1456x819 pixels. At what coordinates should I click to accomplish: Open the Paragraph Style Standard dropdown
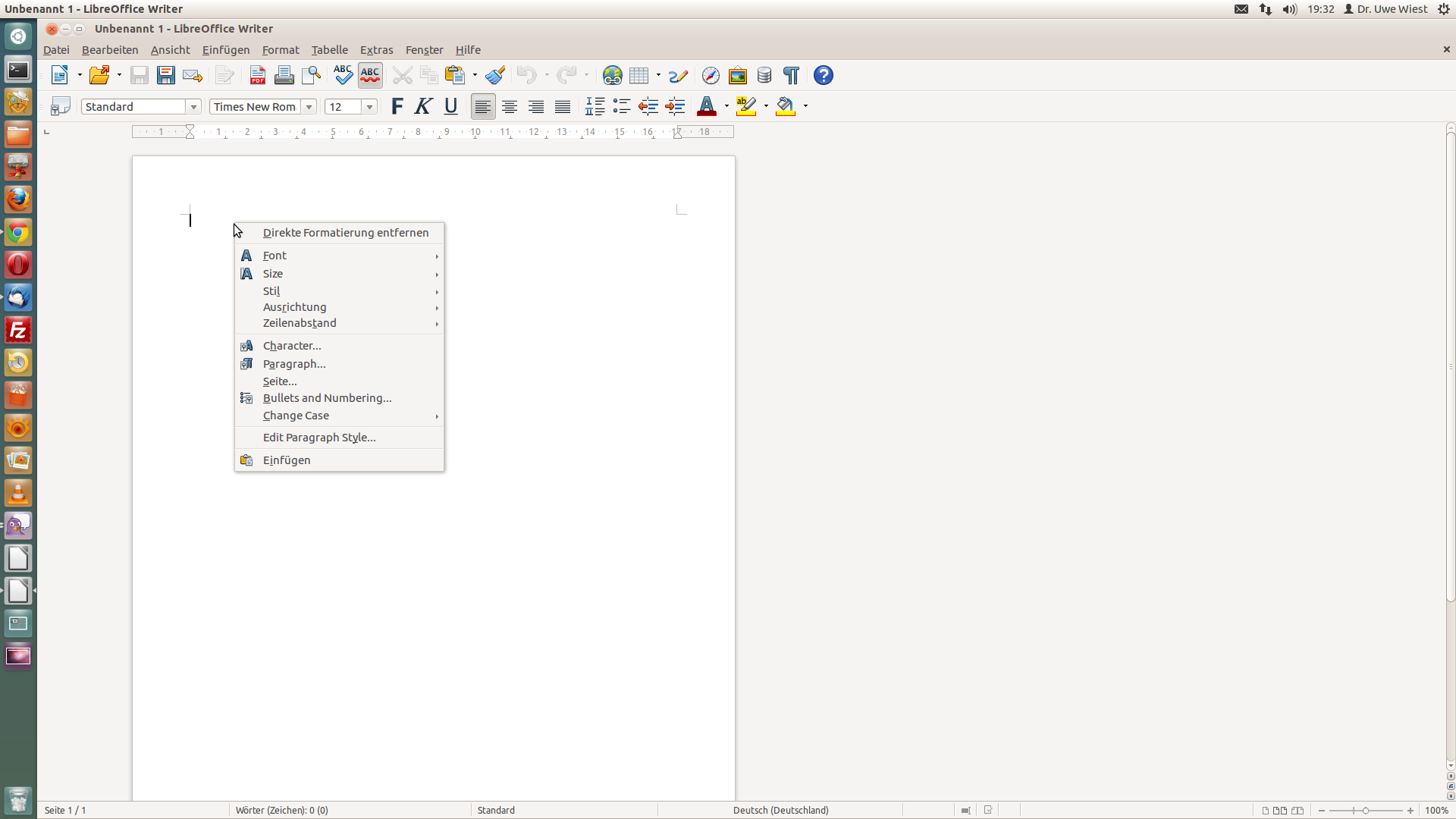tap(194, 107)
